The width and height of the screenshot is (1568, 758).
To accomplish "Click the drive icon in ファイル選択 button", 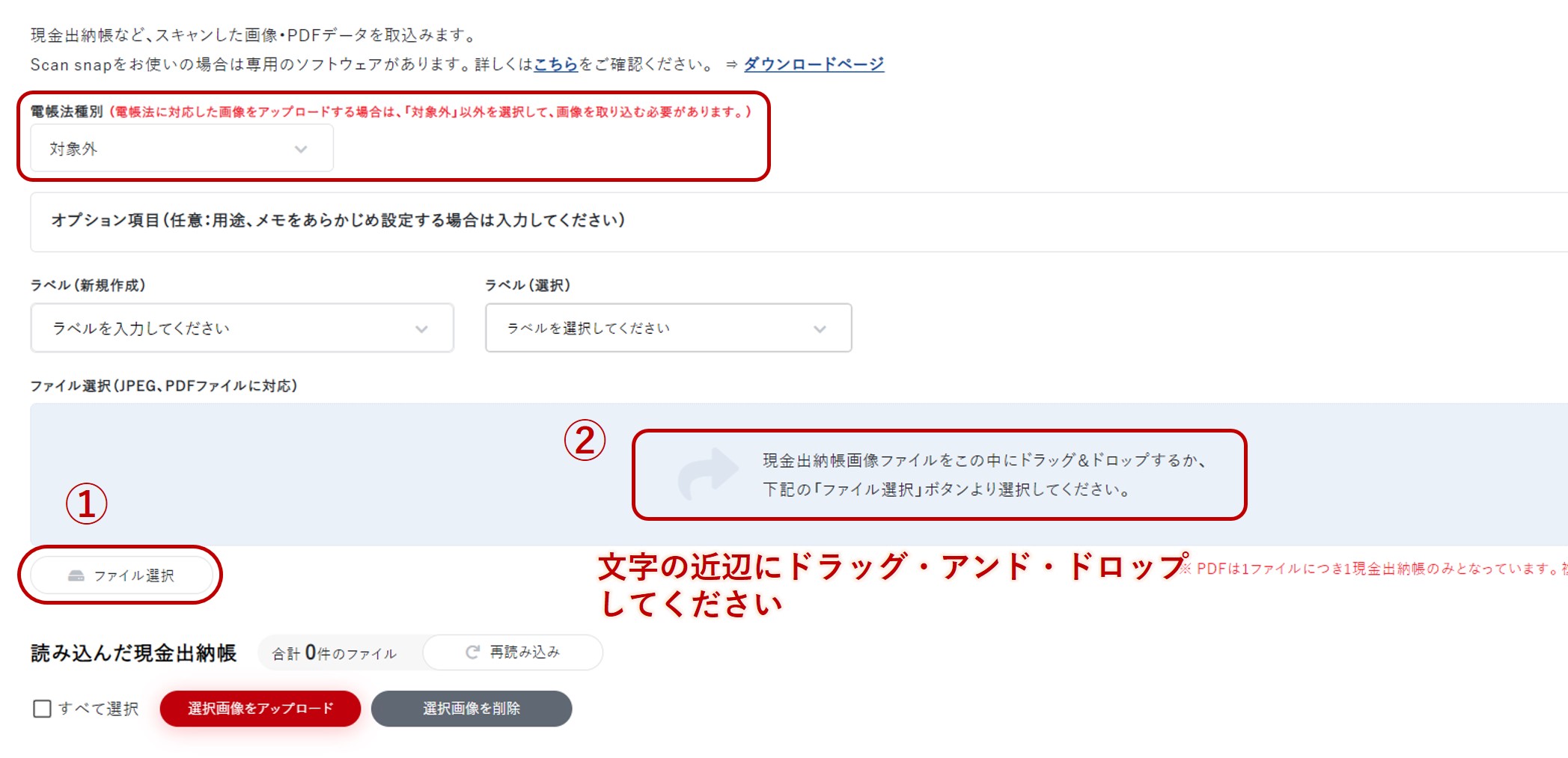I will click(x=76, y=575).
